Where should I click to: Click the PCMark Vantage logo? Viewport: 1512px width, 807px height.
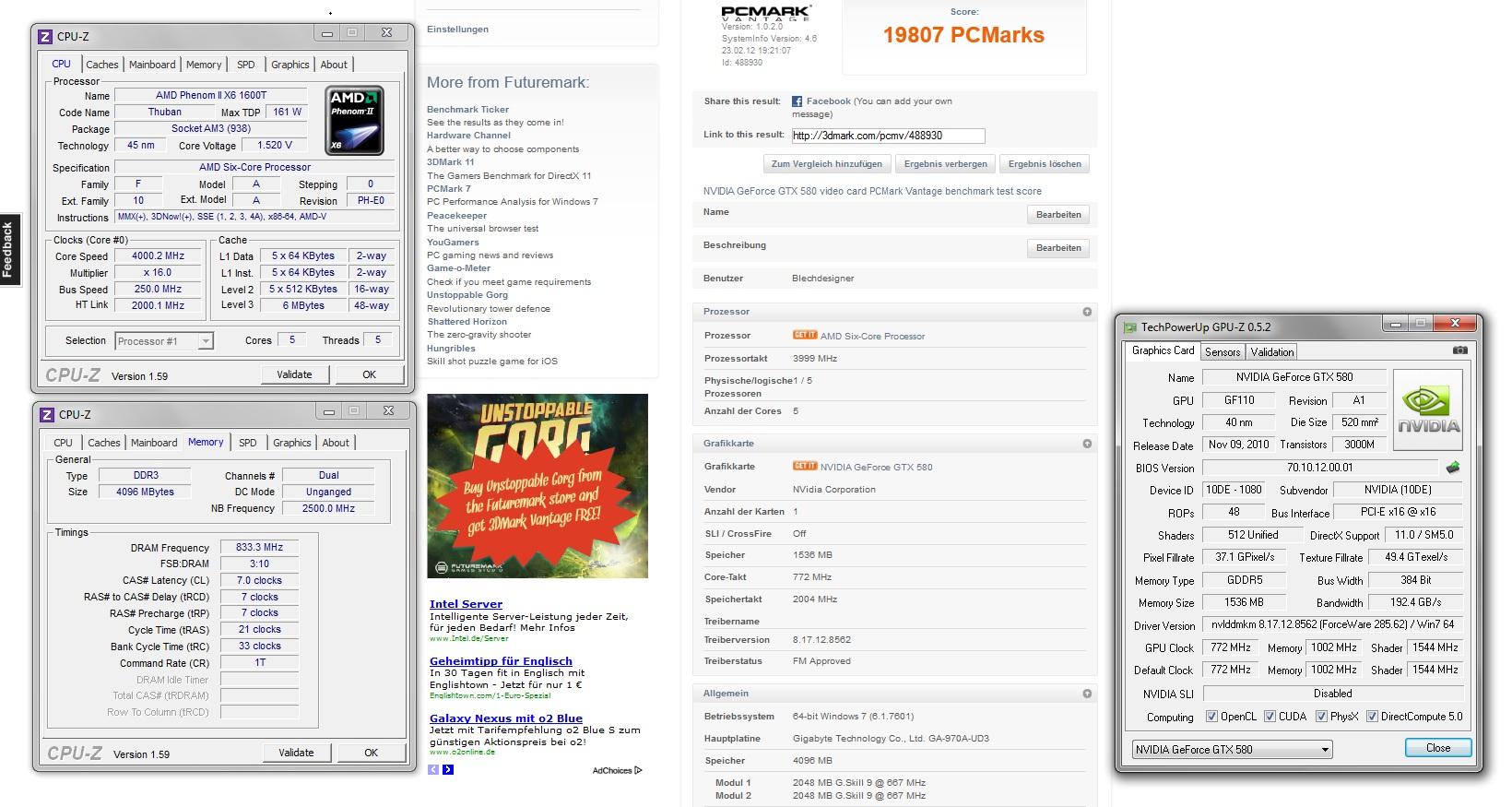click(765, 12)
